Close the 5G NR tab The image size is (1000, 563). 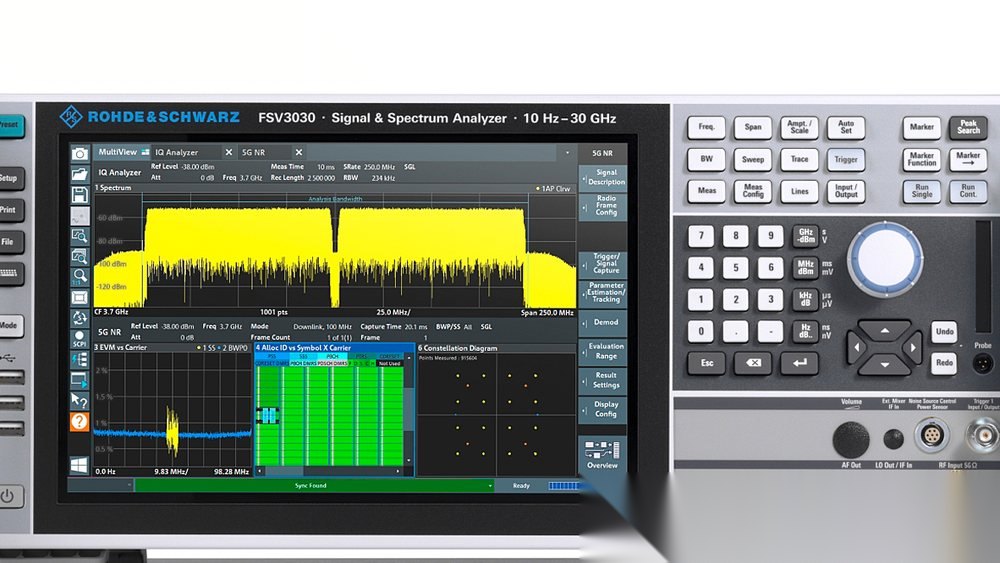[x=298, y=152]
